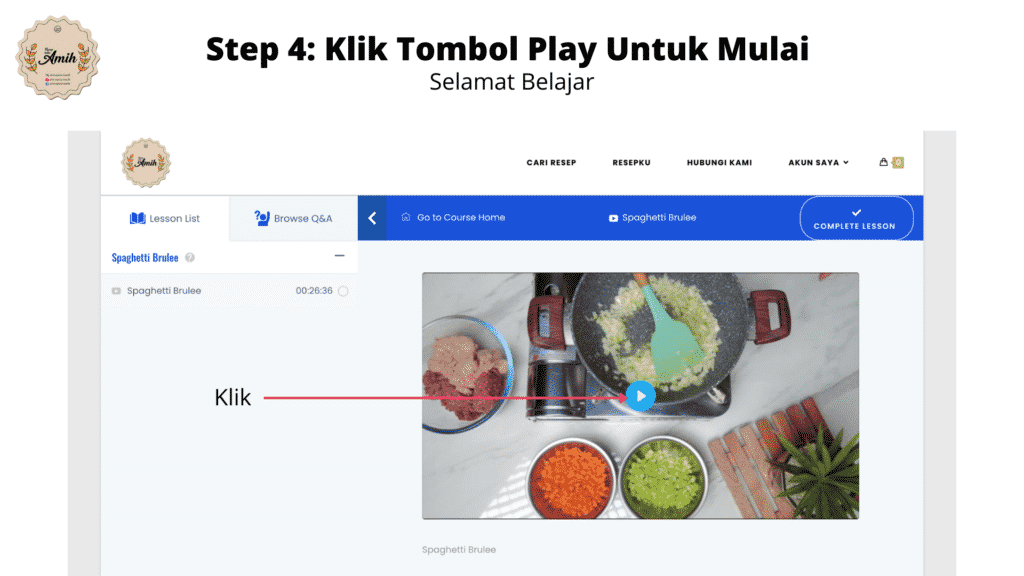This screenshot has width=1024, height=576.
Task: Expand the Akun Saya dropdown menu
Action: pyautogui.click(x=818, y=163)
